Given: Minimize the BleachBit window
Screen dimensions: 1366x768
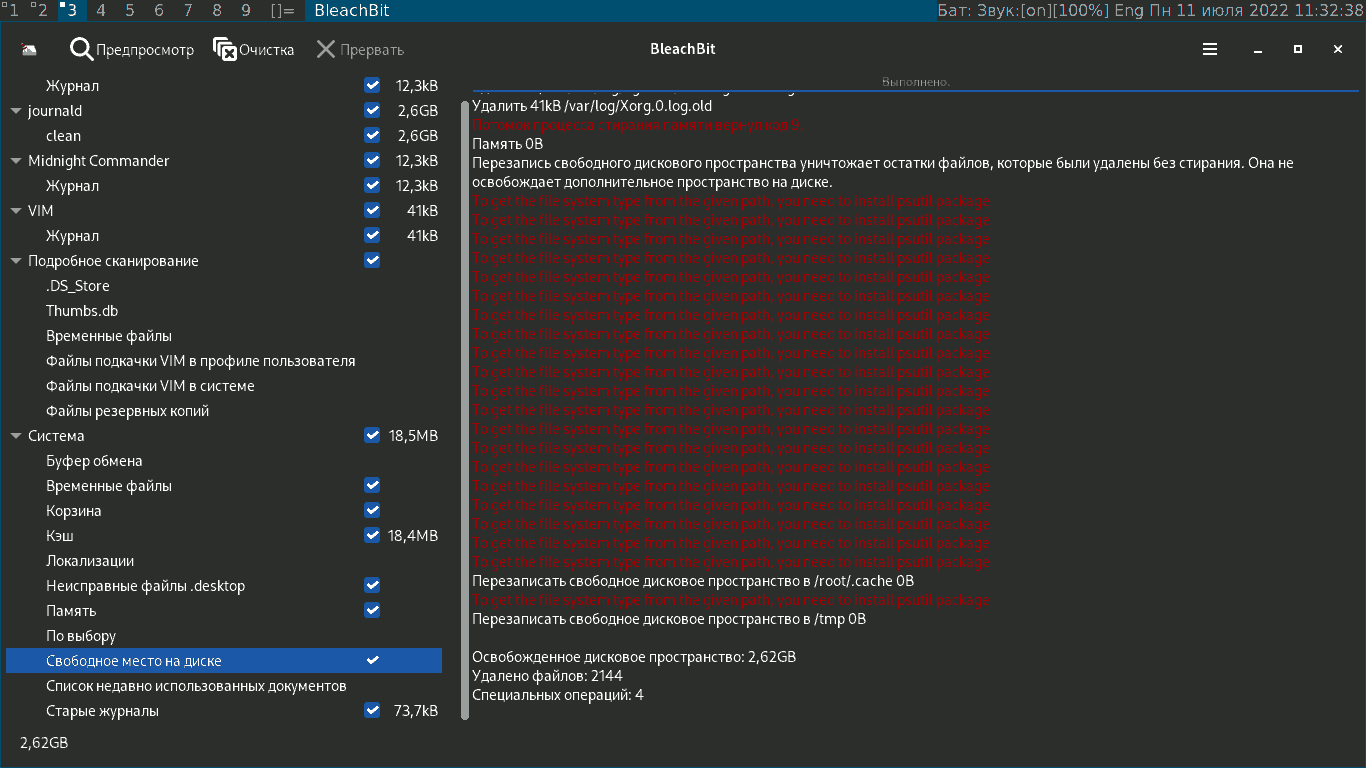Looking at the screenshot, I should pyautogui.click(x=1258, y=49).
